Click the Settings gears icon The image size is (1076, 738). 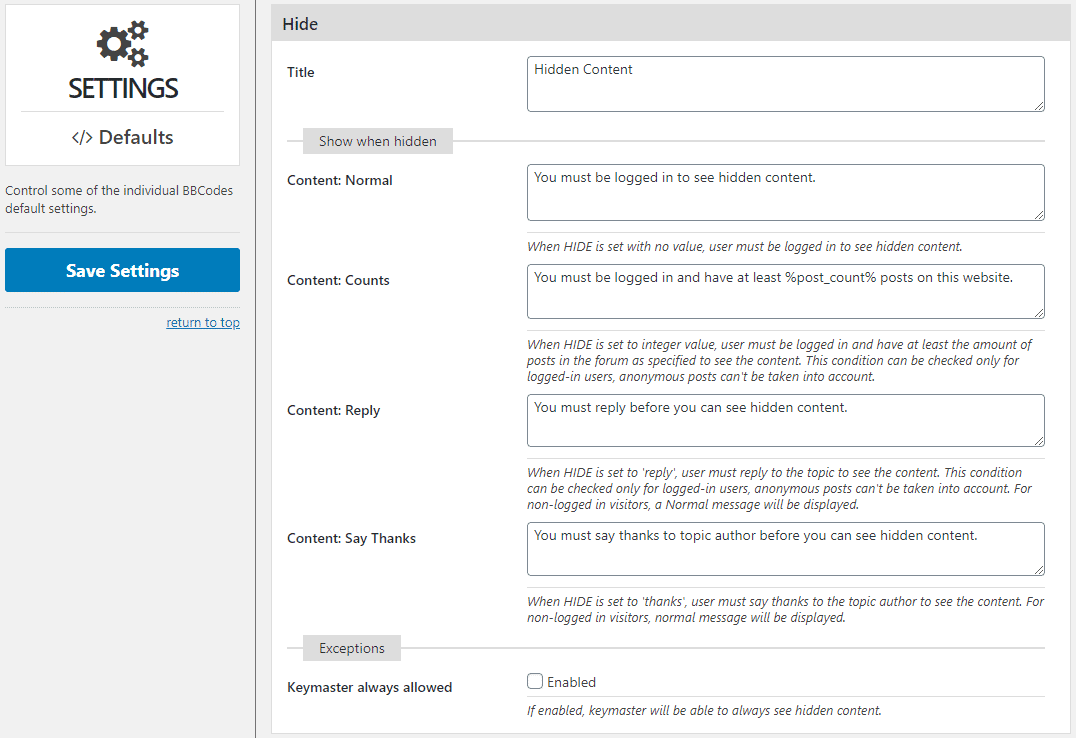pos(123,44)
